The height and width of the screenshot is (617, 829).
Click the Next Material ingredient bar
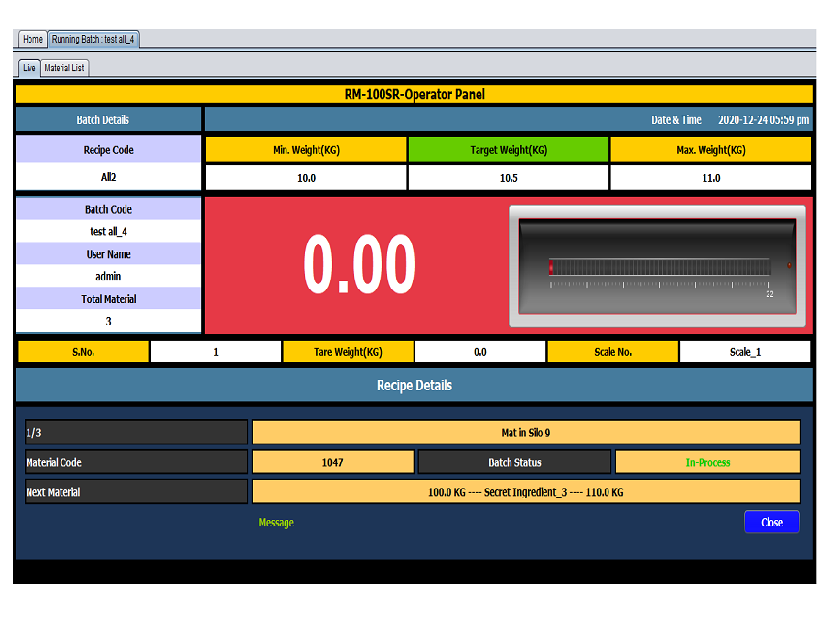pos(526,490)
